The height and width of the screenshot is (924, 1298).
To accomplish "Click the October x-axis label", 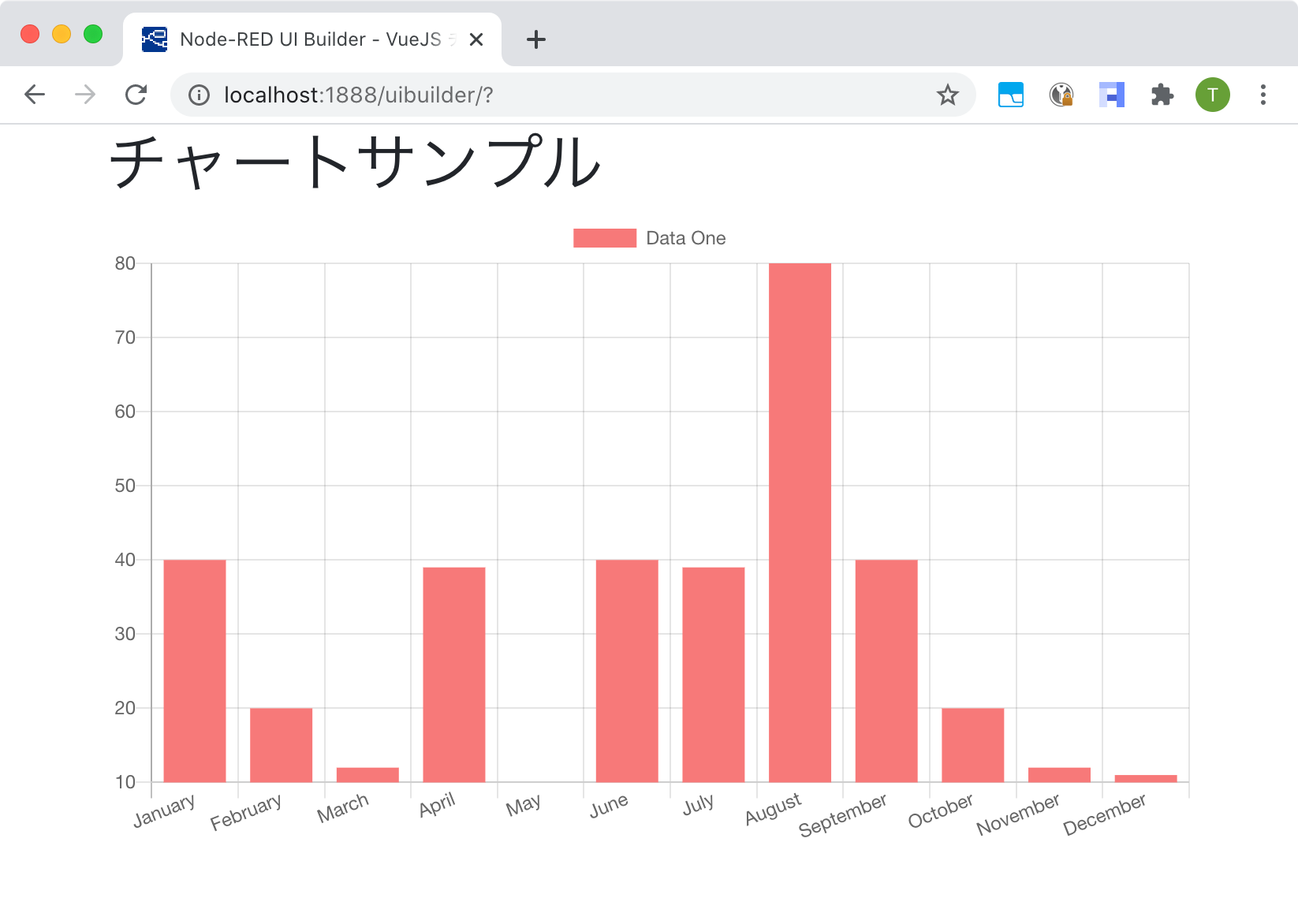I will (x=940, y=811).
